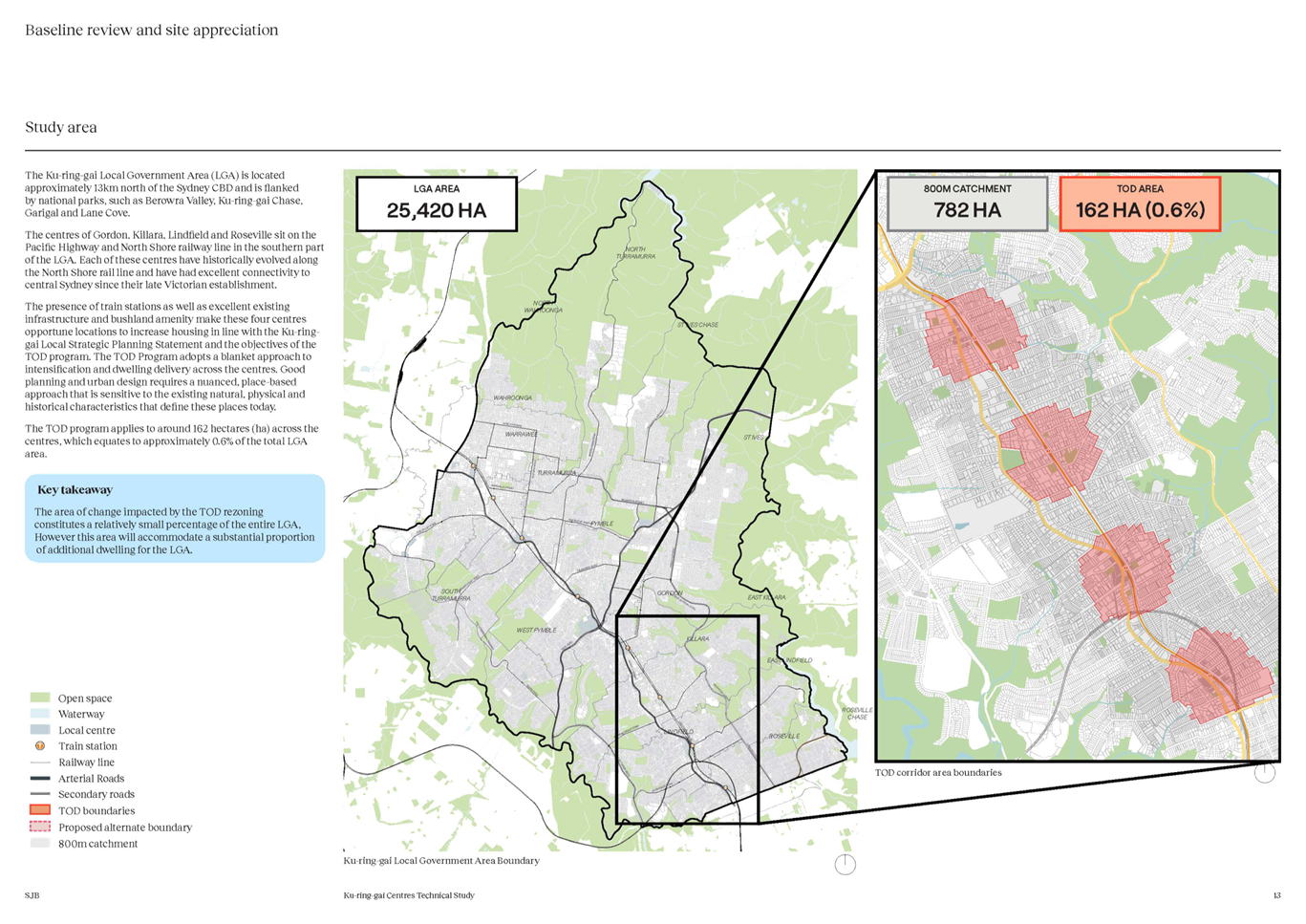Select the 800M CATCHMENT 782 HA box
The width and height of the screenshot is (1306, 924).
pos(967,204)
